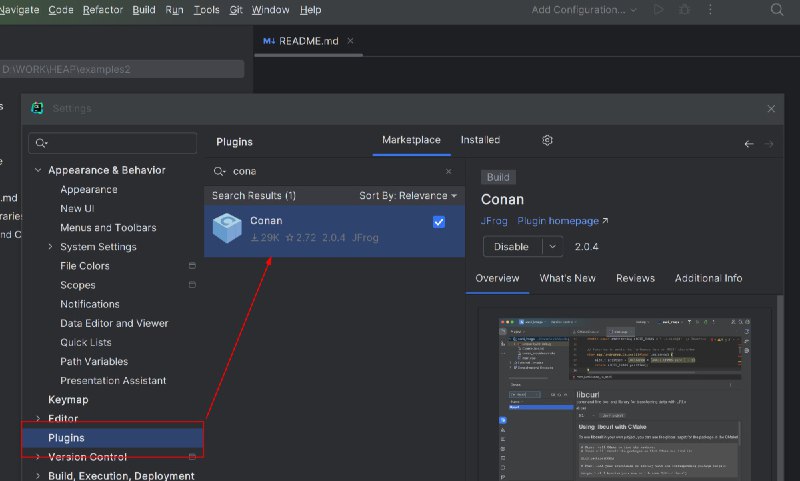Click project-level icon beside Scopes
This screenshot has width=800, height=481.
tap(192, 285)
